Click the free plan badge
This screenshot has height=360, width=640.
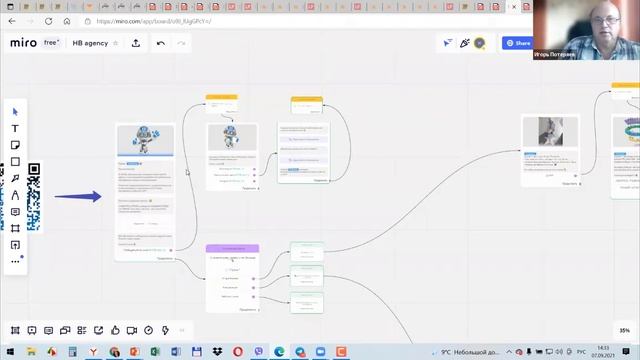click(51, 42)
